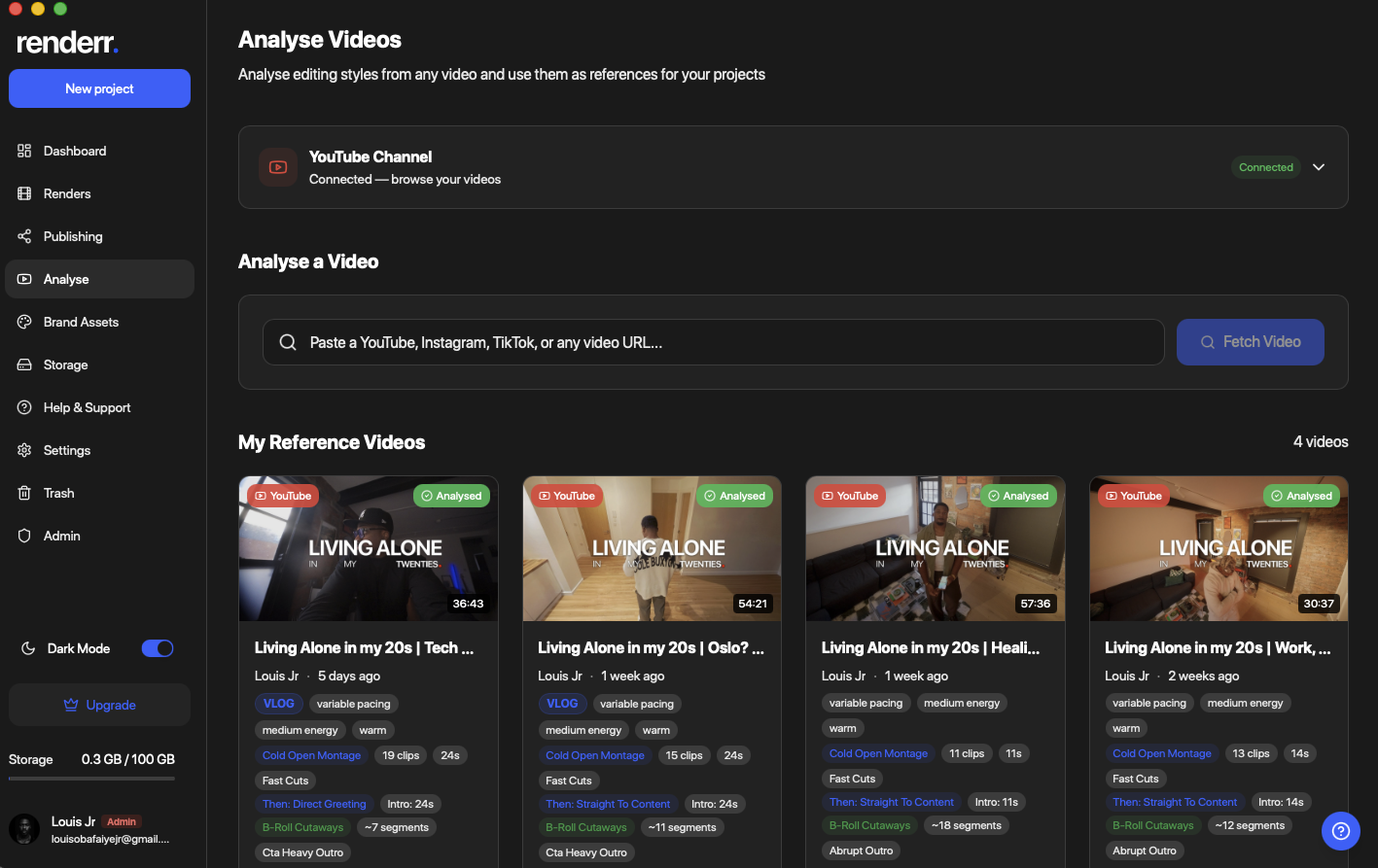This screenshot has width=1378, height=868.
Task: Click the ~7 segments tag
Action: pyautogui.click(x=397, y=827)
